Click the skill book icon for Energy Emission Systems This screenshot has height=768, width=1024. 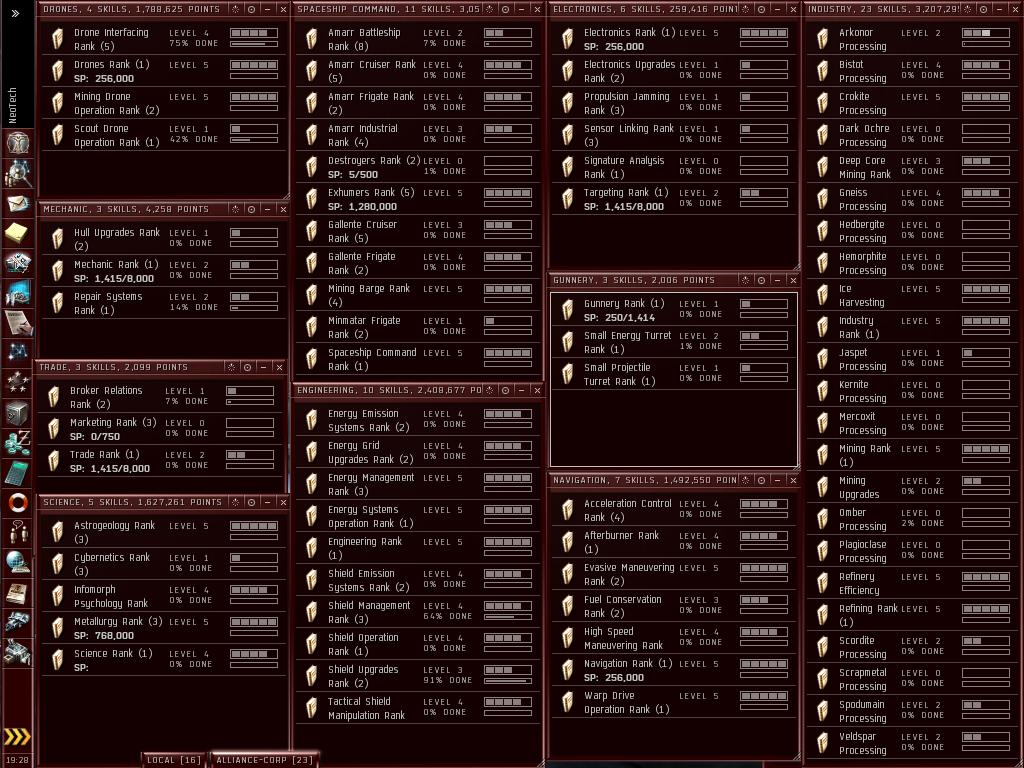[312, 420]
